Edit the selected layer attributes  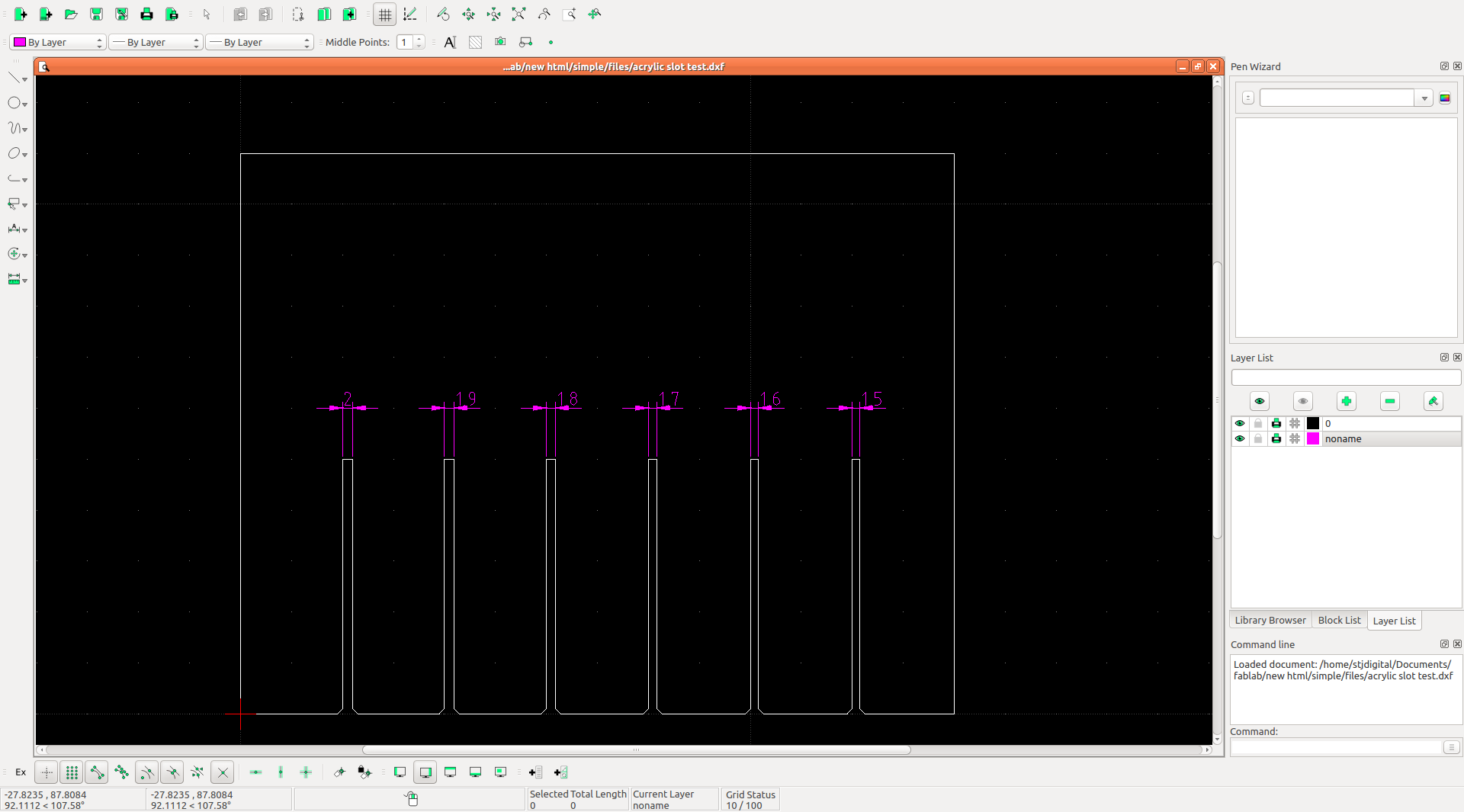pyautogui.click(x=1433, y=401)
